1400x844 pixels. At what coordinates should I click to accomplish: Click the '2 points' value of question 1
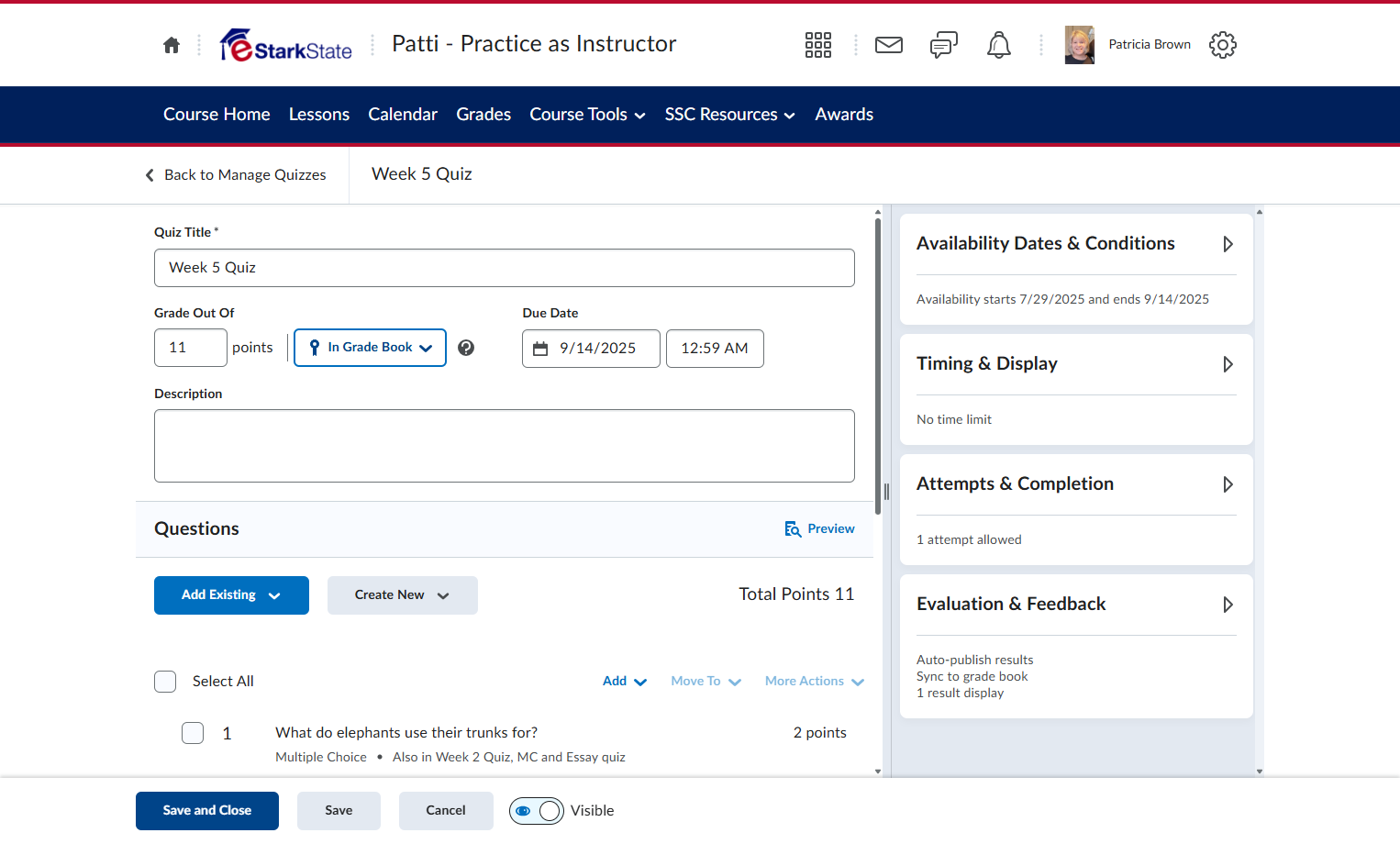pos(819,733)
